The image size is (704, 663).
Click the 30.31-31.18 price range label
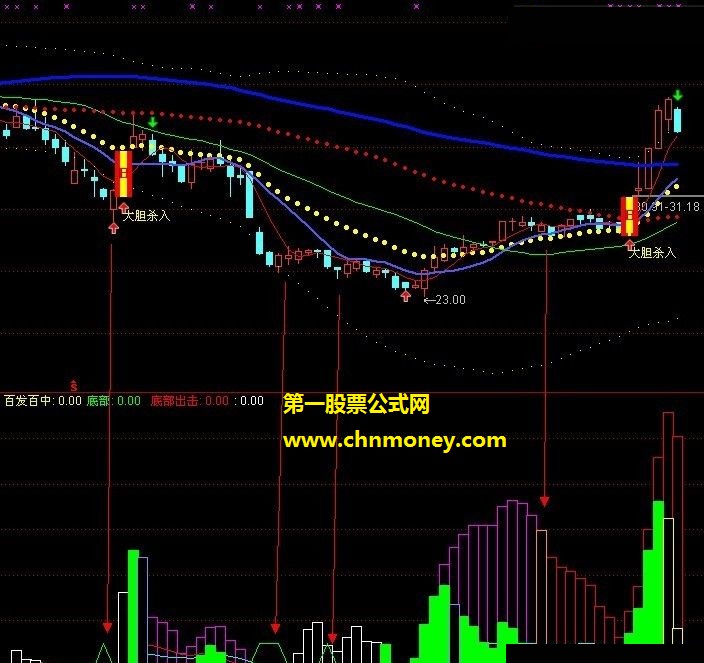point(669,206)
